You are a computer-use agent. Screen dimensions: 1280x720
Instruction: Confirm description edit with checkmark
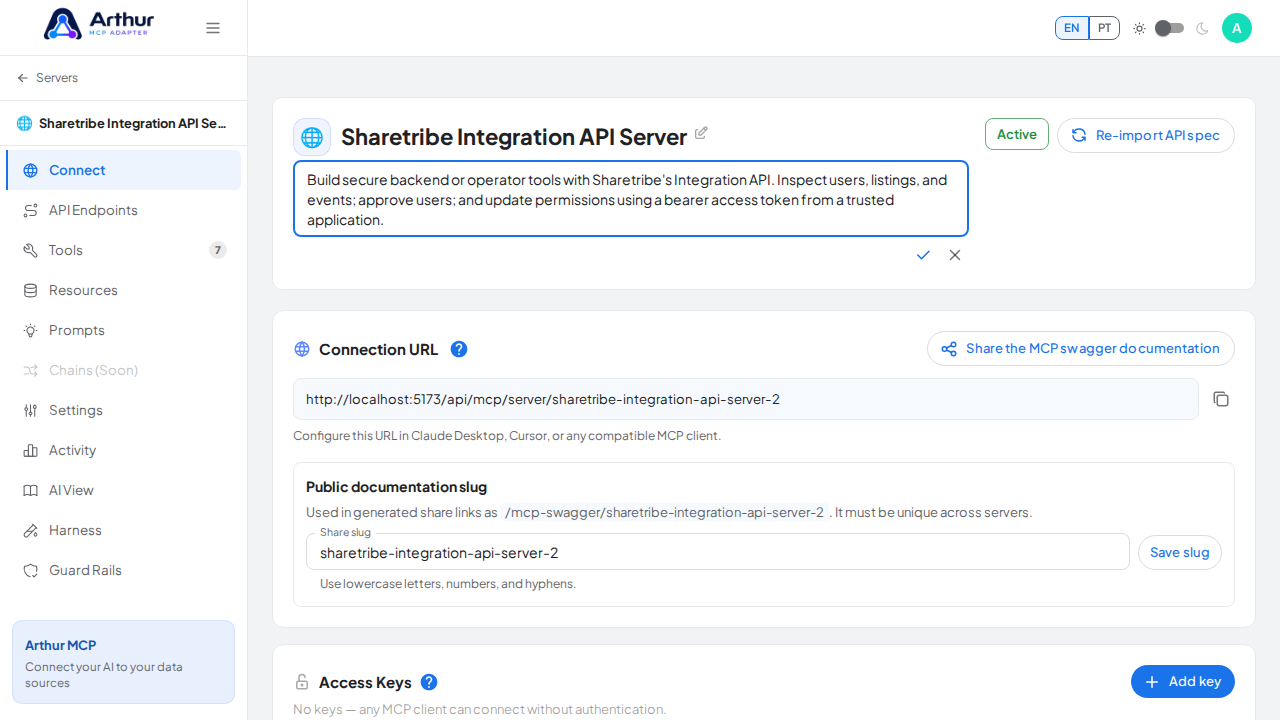923,255
